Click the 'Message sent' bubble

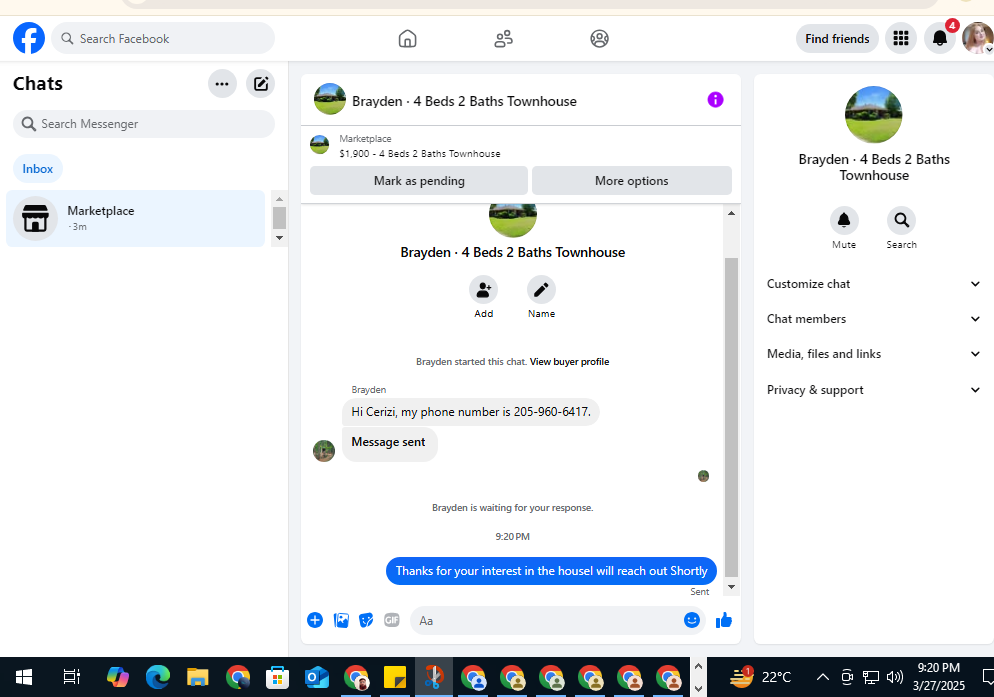pos(389,443)
